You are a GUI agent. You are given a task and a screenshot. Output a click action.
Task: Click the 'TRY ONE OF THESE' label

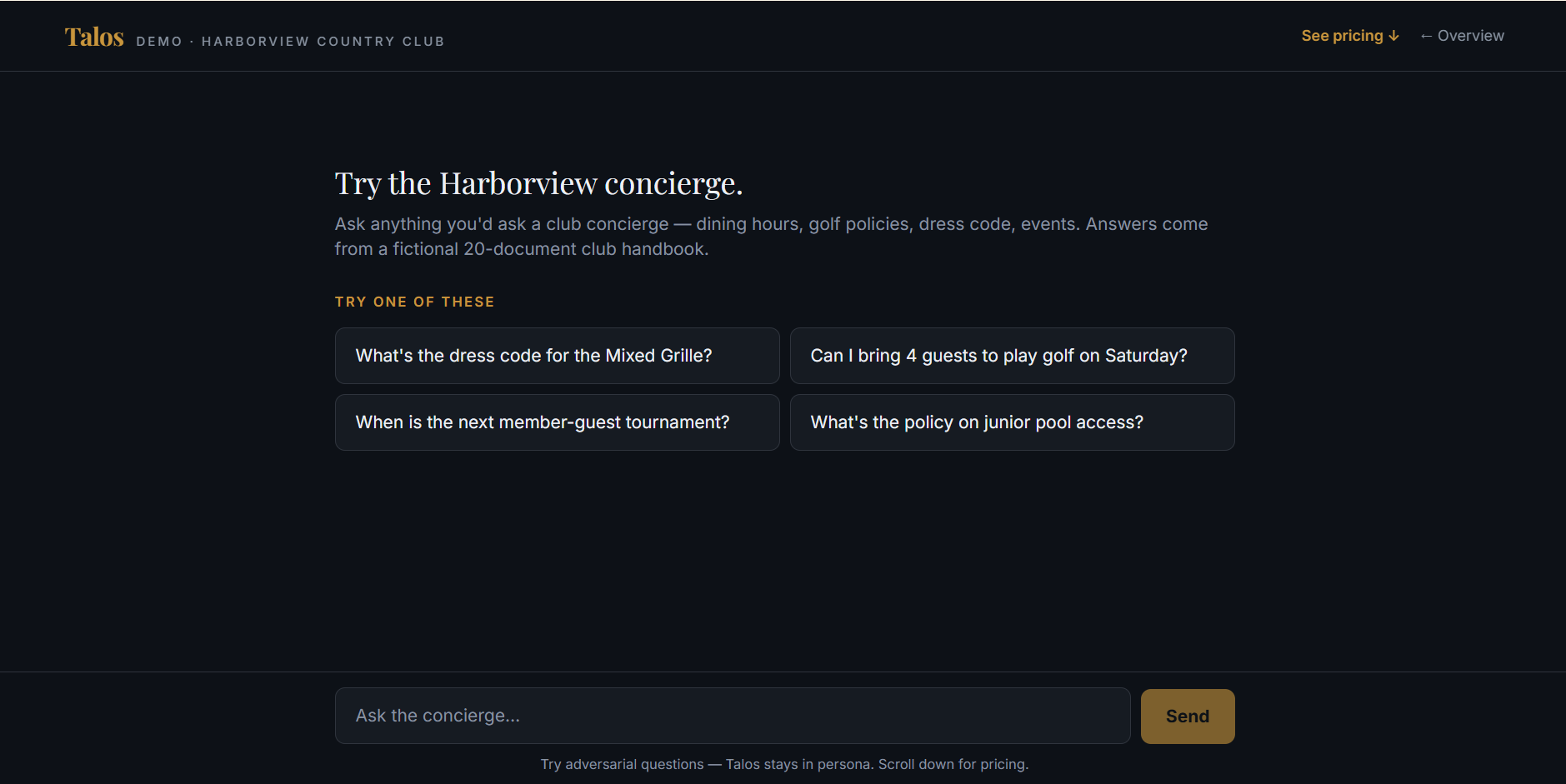click(414, 302)
